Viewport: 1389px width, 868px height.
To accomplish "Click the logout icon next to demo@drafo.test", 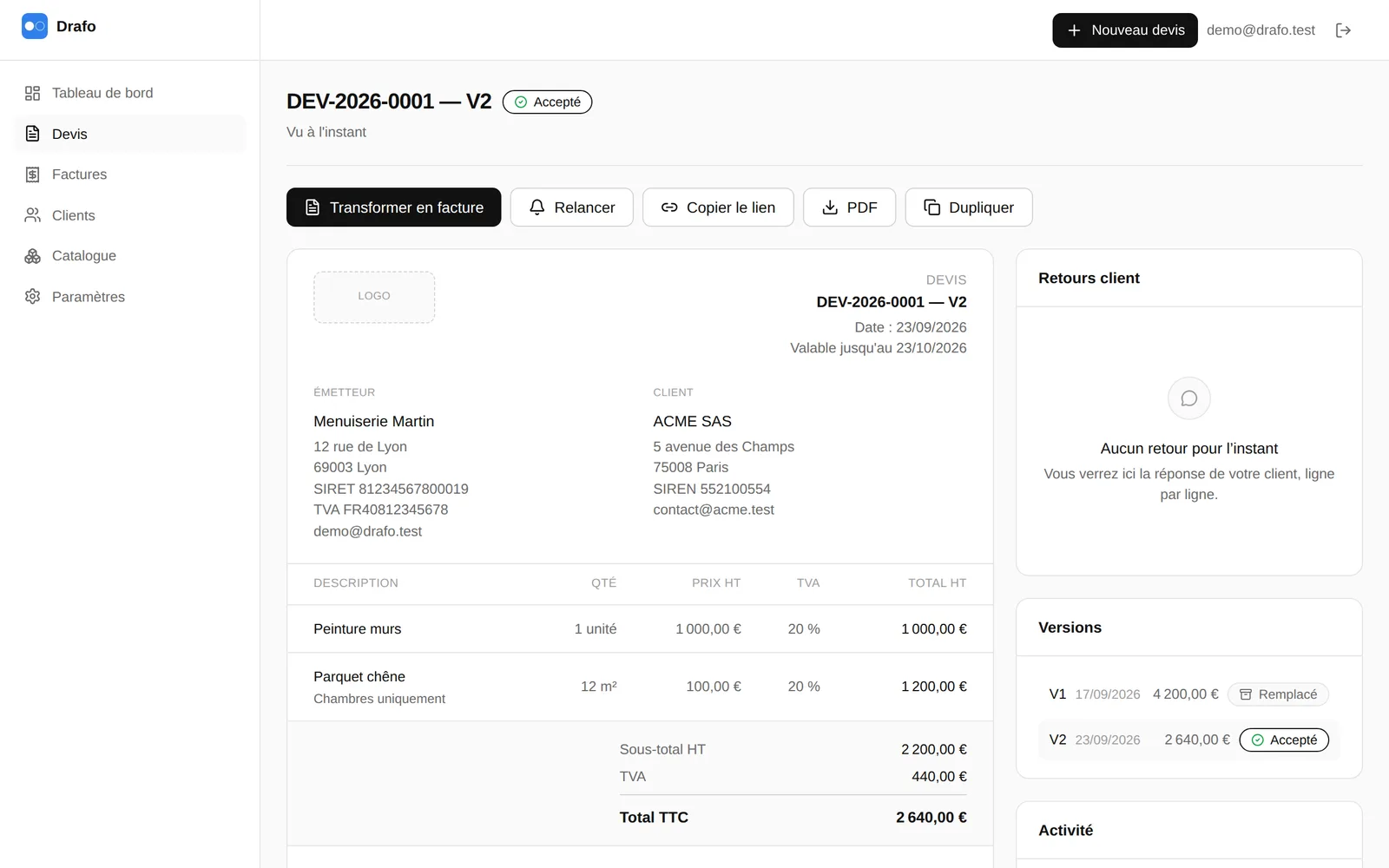I will tap(1343, 30).
